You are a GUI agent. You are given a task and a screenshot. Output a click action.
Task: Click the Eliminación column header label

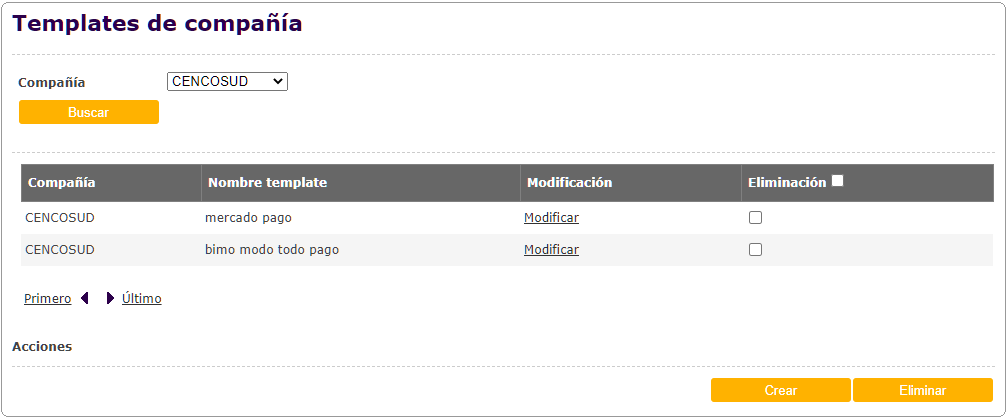[786, 183]
